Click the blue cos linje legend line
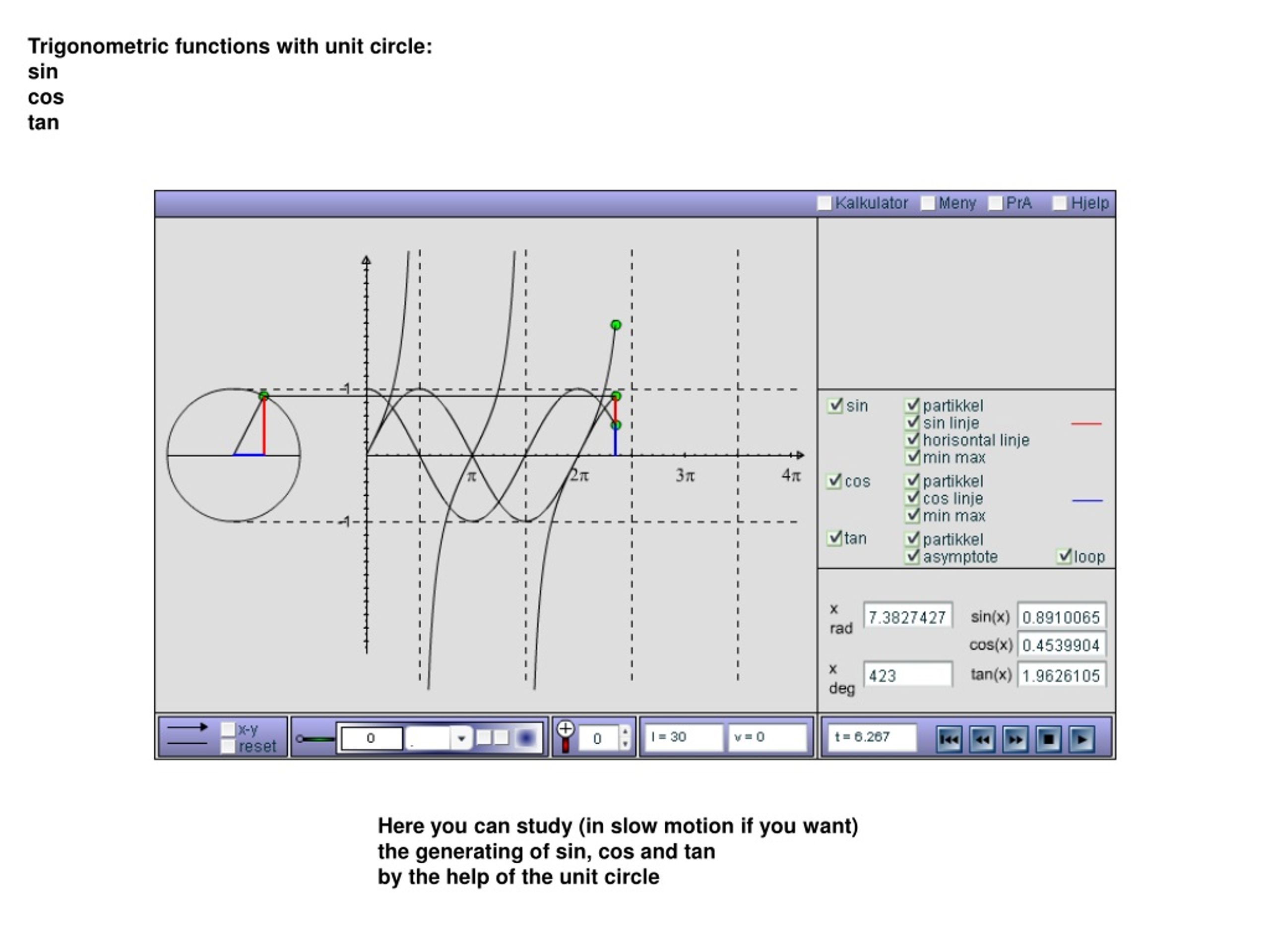 tap(1087, 501)
